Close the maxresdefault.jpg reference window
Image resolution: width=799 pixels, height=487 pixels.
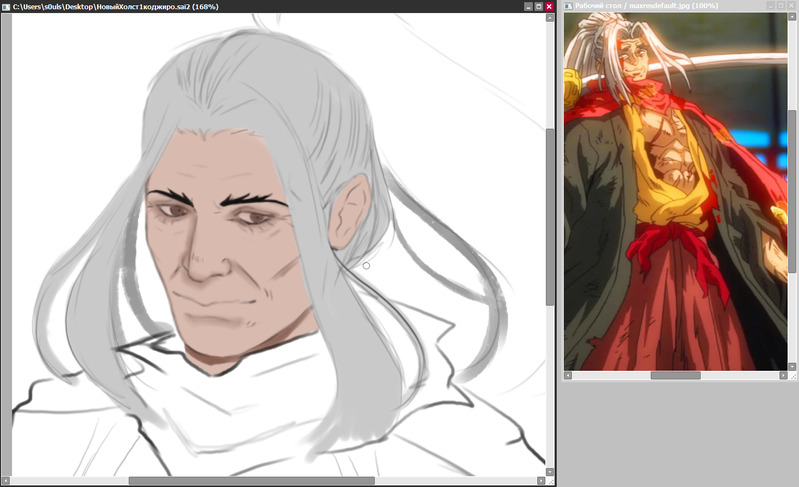[791, 6]
